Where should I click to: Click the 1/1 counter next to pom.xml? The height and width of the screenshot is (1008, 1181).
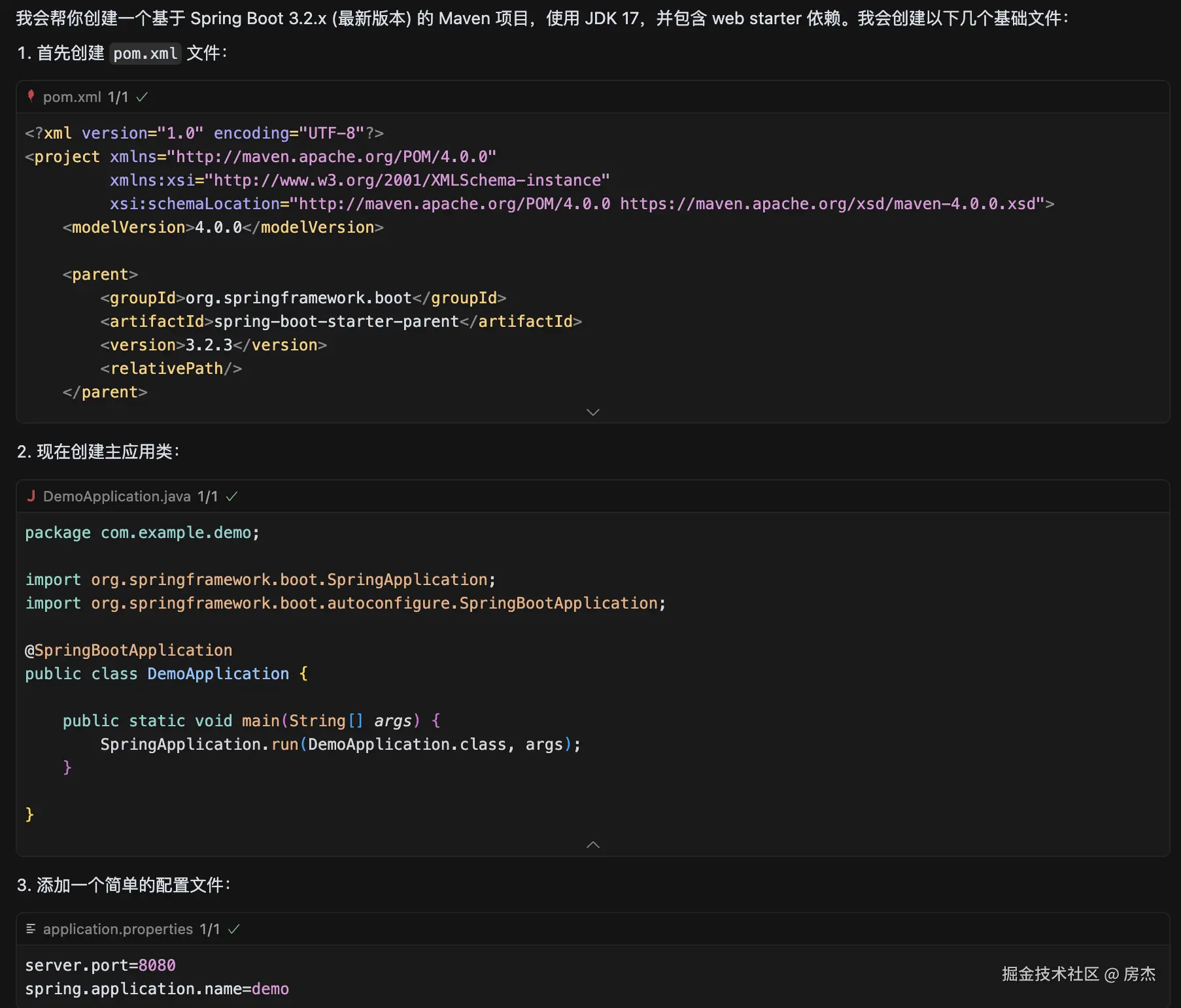click(118, 97)
